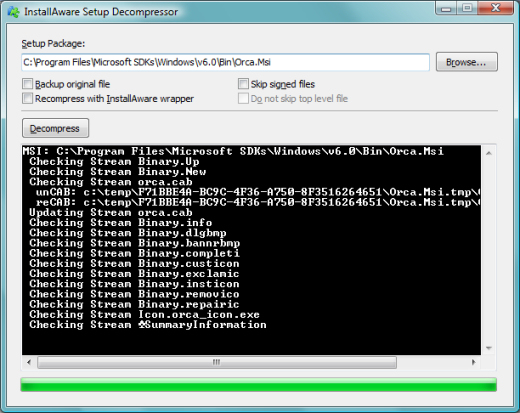520x413 pixels.
Task: Click "Checking Stream Icon.orca_icon.exe" line
Action: coord(144,315)
